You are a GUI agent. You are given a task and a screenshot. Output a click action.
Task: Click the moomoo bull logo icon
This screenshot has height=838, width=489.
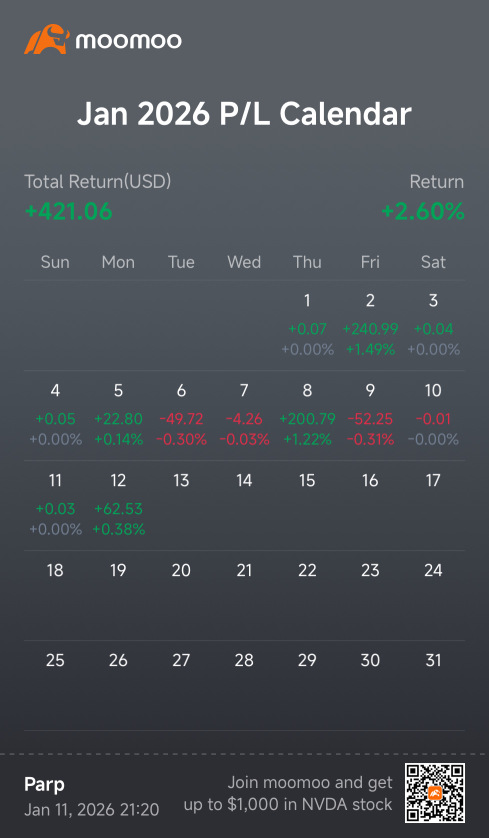tap(46, 40)
